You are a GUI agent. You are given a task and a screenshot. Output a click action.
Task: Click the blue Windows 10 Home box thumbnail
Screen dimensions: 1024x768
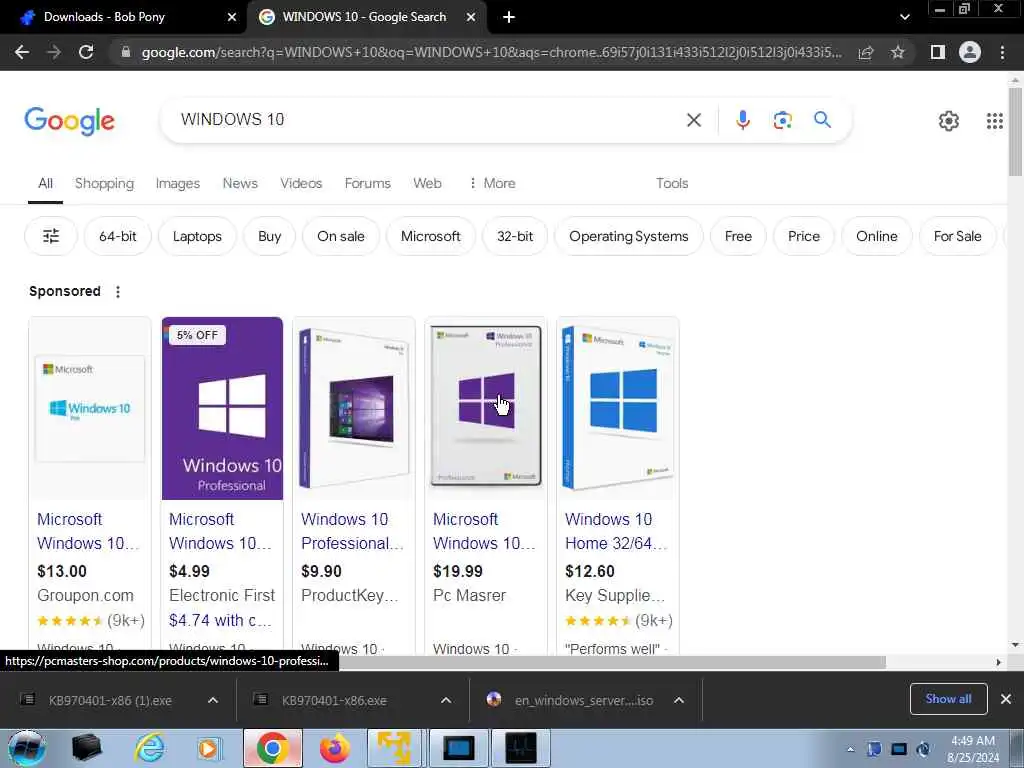click(618, 408)
